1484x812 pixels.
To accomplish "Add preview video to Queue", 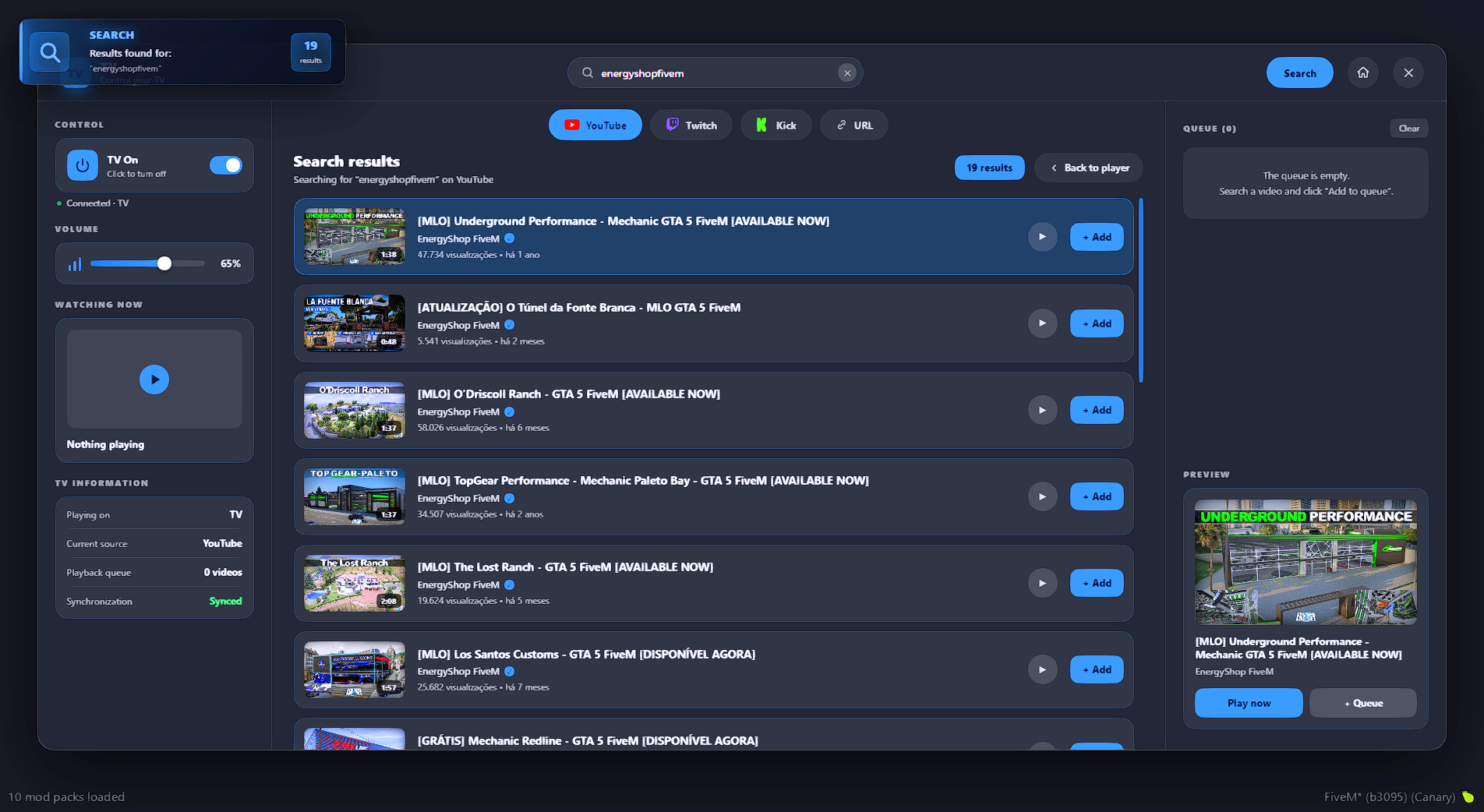I will click(x=1363, y=703).
